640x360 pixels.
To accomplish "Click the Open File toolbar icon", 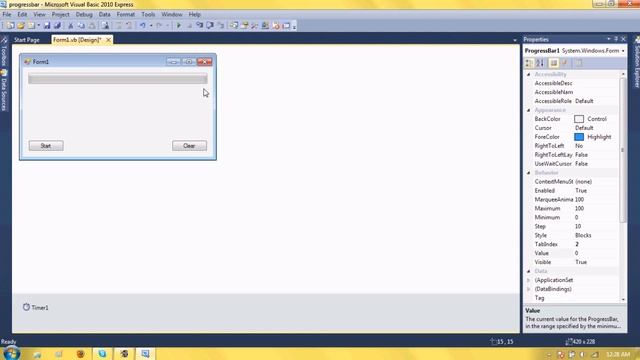I will click(20, 26).
